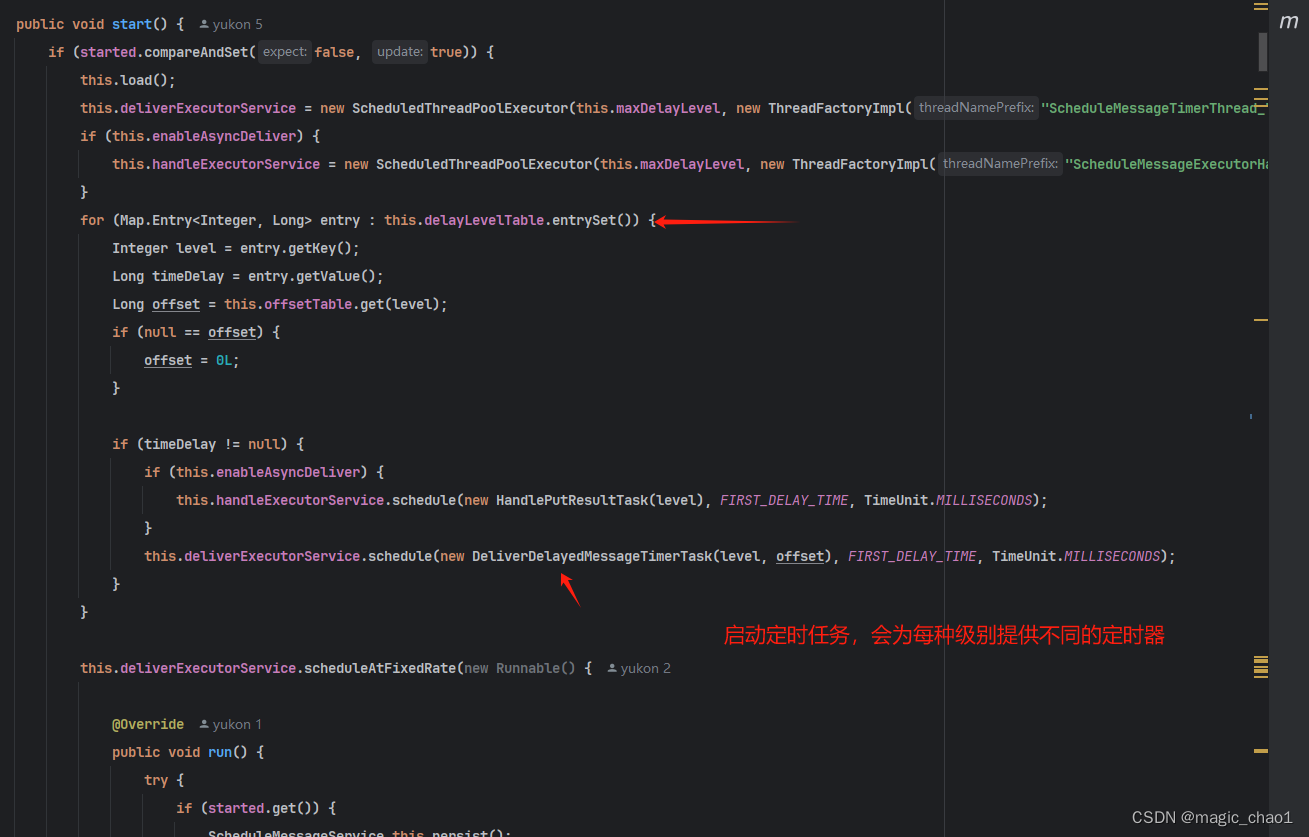This screenshot has width=1309, height=837.
Task: Click the "run" method name
Action: pyautogui.click(x=220, y=752)
